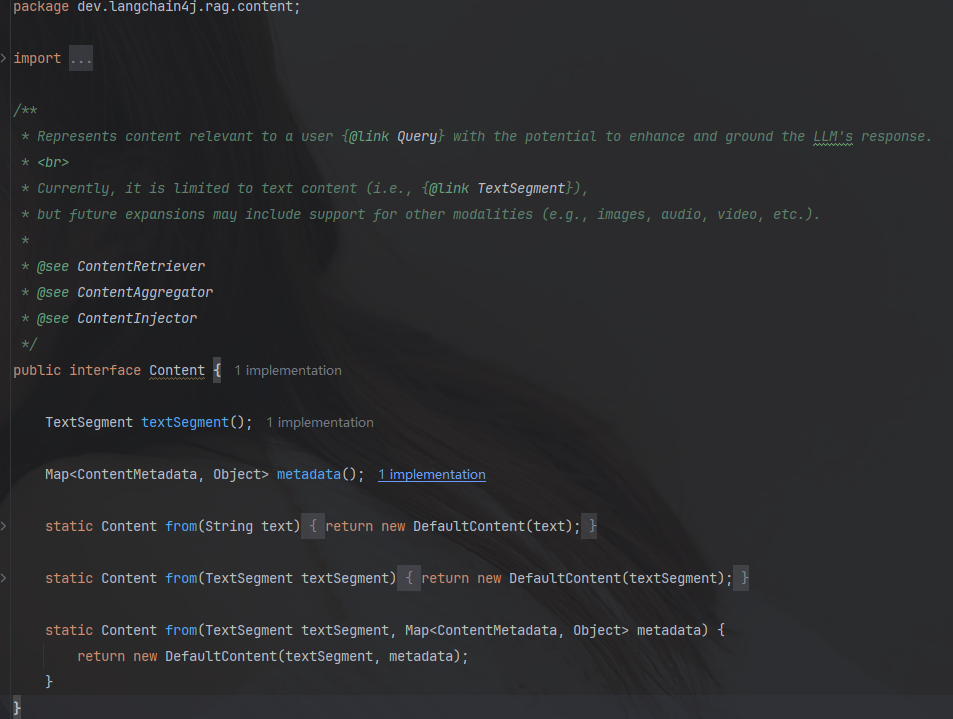The image size is (953, 719).
Task: Click the metadata method name
Action: point(309,475)
